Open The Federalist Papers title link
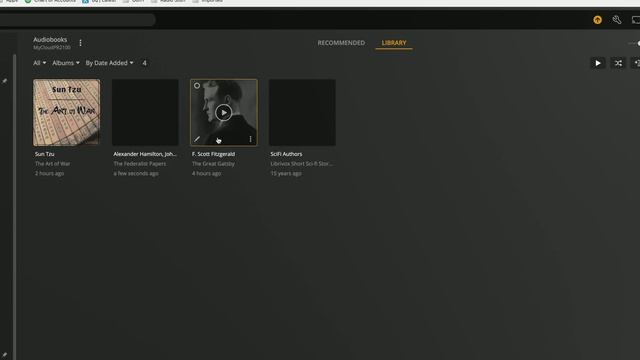640x360 pixels. click(140, 164)
